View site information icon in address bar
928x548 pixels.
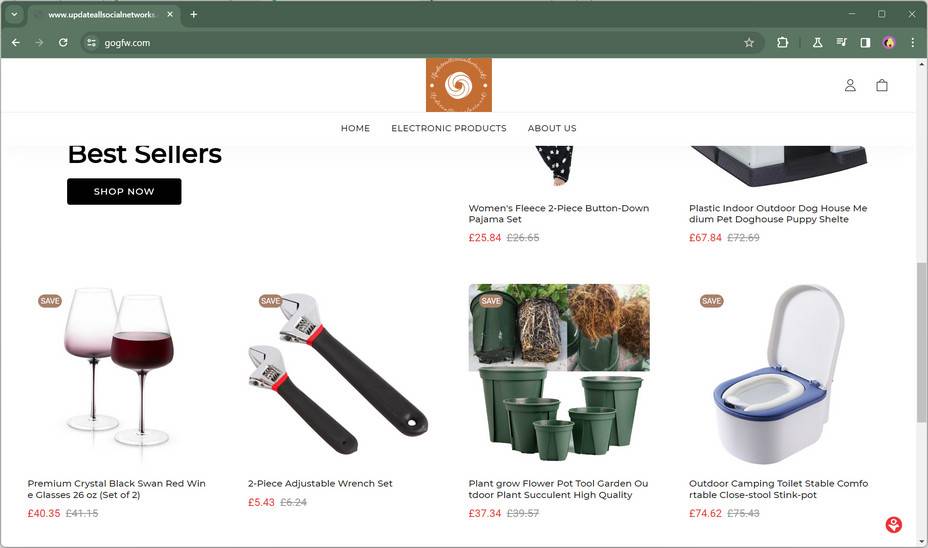pos(91,43)
